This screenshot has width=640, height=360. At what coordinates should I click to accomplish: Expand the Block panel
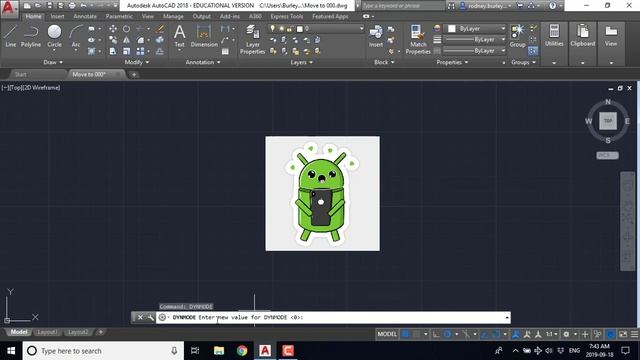click(384, 62)
